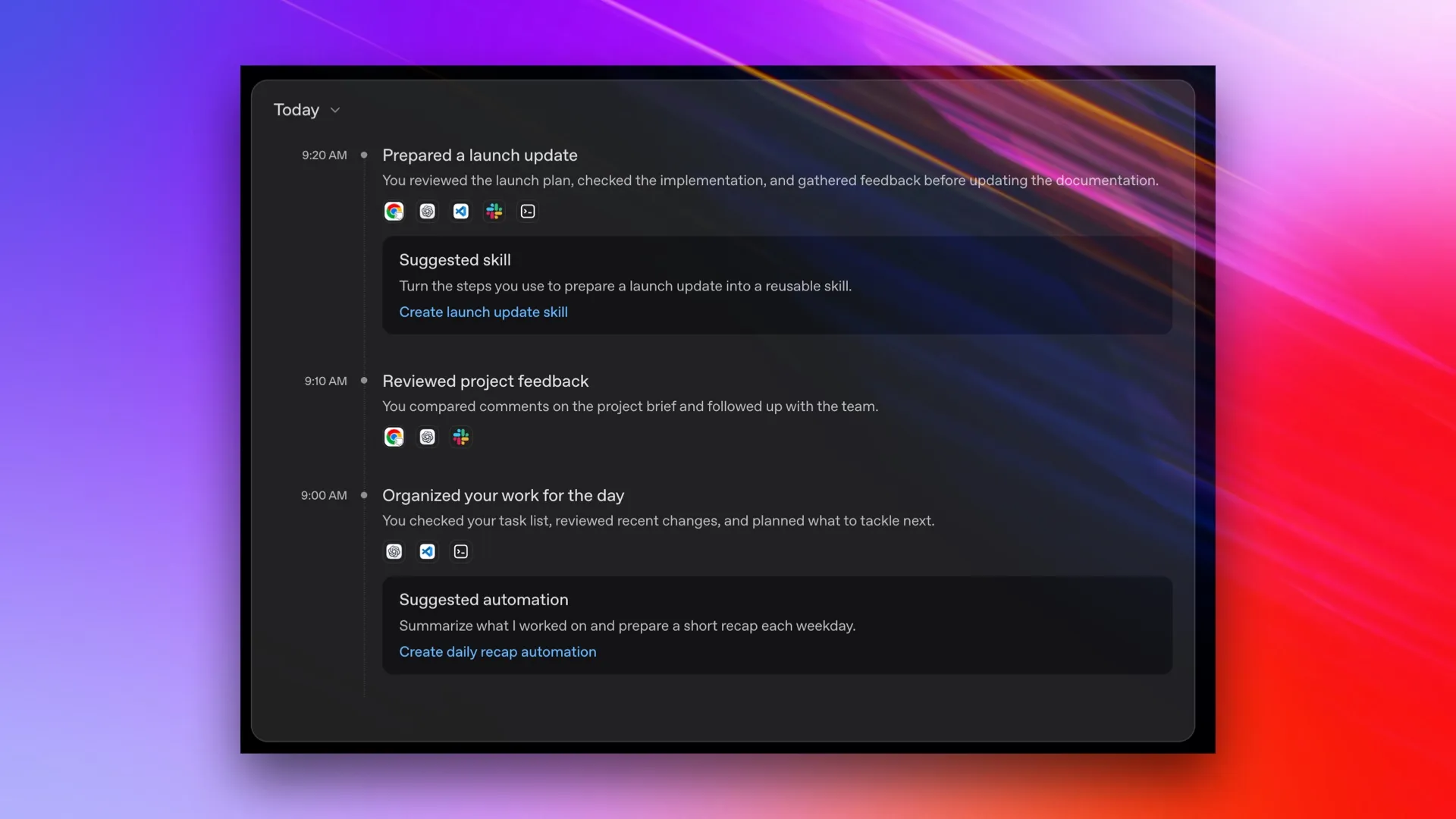The height and width of the screenshot is (819, 1456).
Task: Click the 'You checked your task list' description
Action: [x=658, y=521]
